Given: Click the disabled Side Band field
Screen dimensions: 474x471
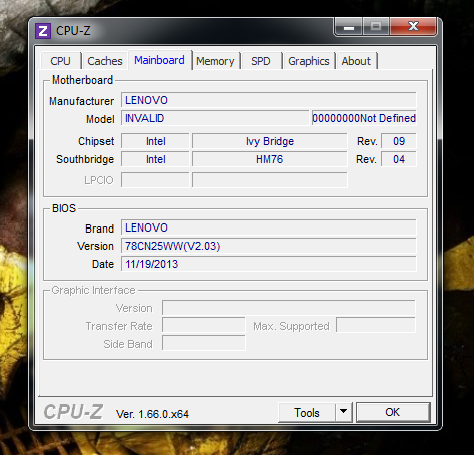Looking at the screenshot, I should pyautogui.click(x=204, y=343).
